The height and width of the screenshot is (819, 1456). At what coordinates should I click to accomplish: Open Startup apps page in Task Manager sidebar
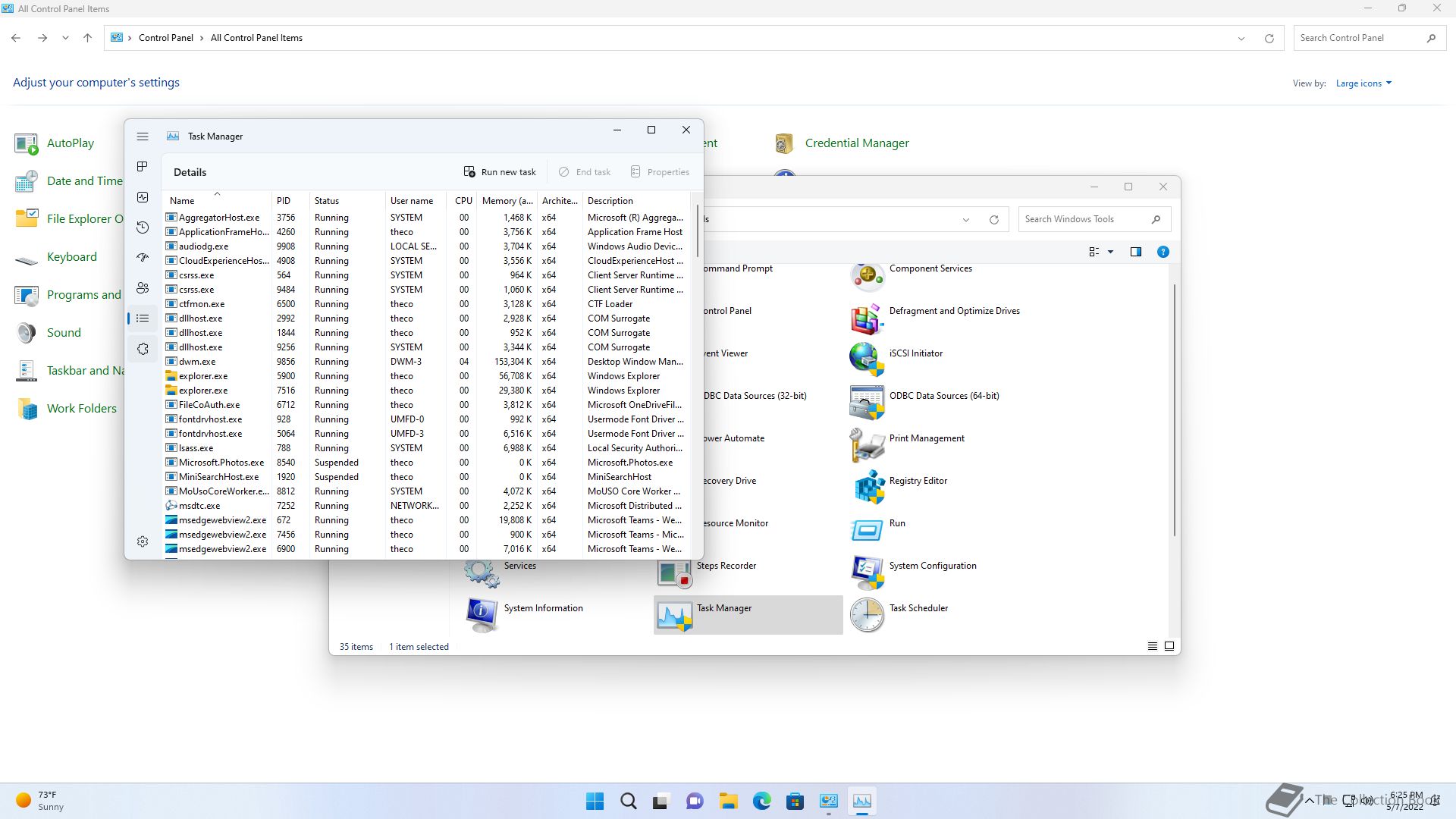(x=142, y=258)
